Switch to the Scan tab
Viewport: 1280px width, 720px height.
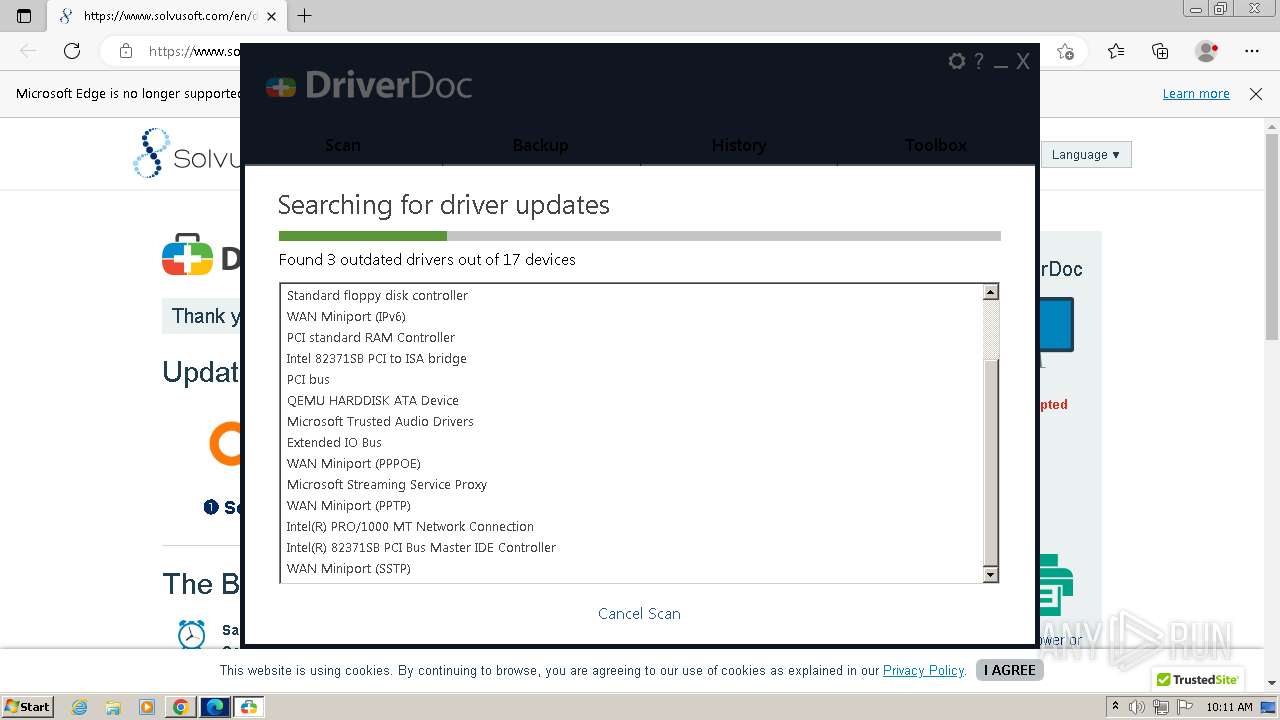click(x=343, y=145)
